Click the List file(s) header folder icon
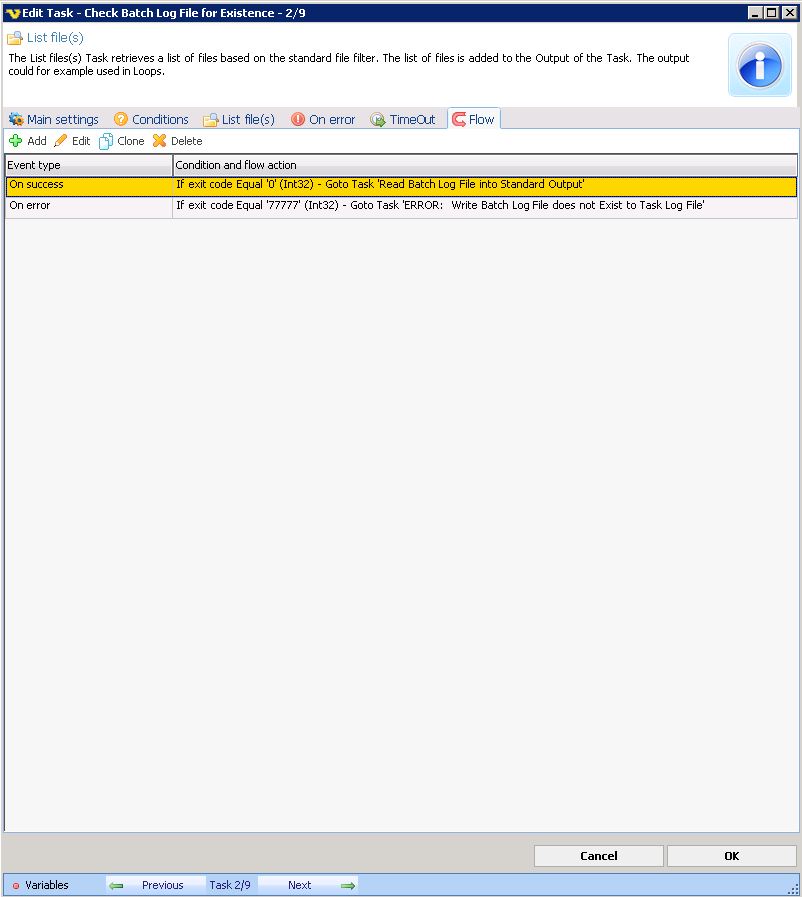This screenshot has height=897, width=802. (x=15, y=38)
